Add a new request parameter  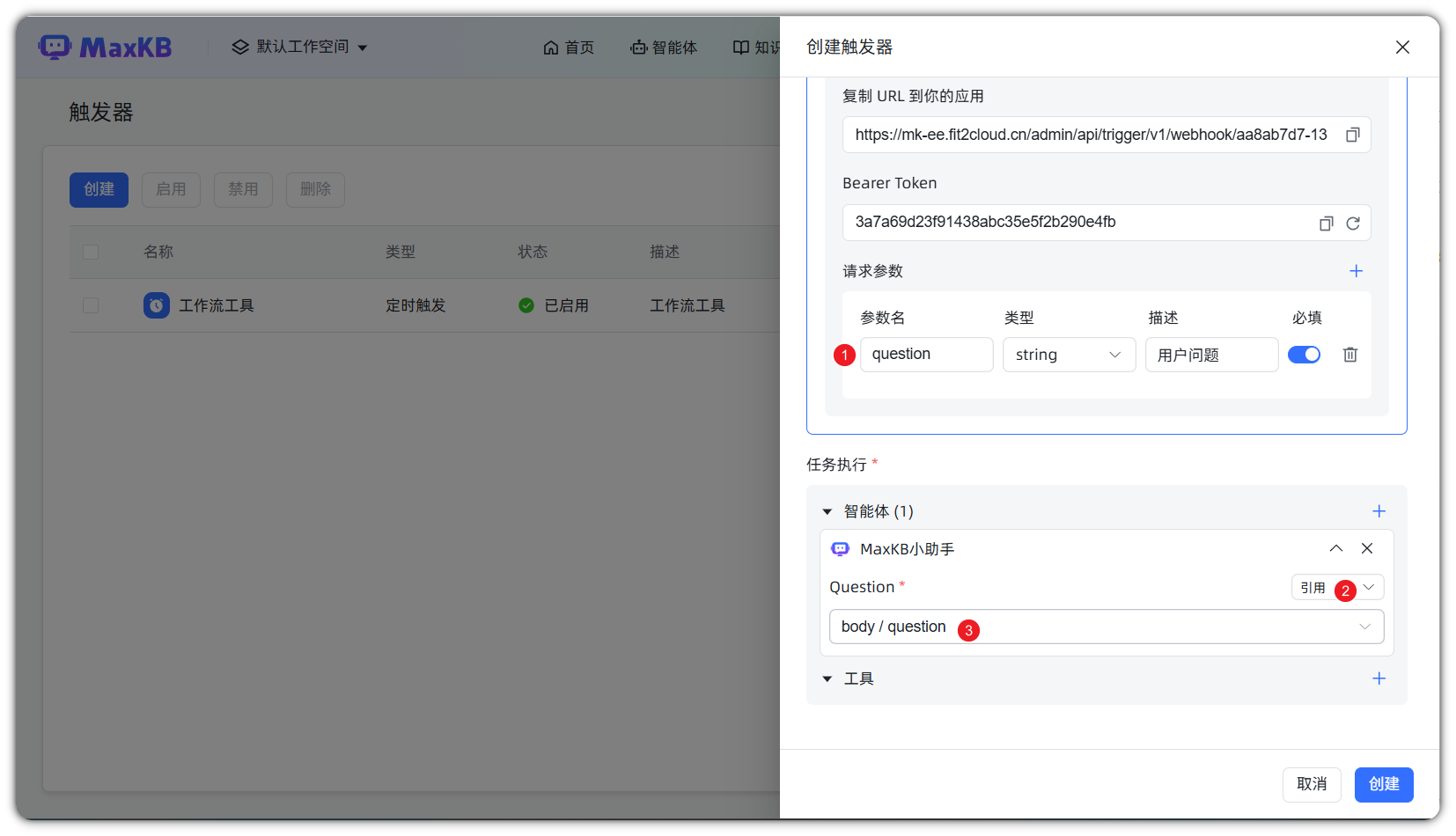tap(1357, 271)
